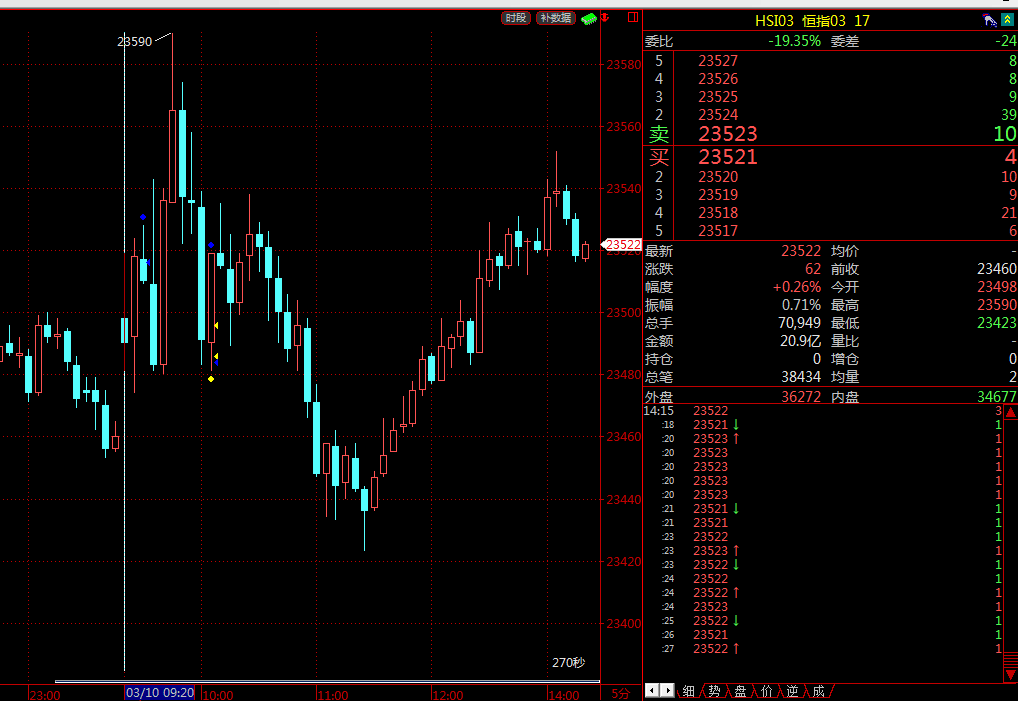Click the 今开 value 23498
This screenshot has height=701, width=1018.
tap(997, 287)
